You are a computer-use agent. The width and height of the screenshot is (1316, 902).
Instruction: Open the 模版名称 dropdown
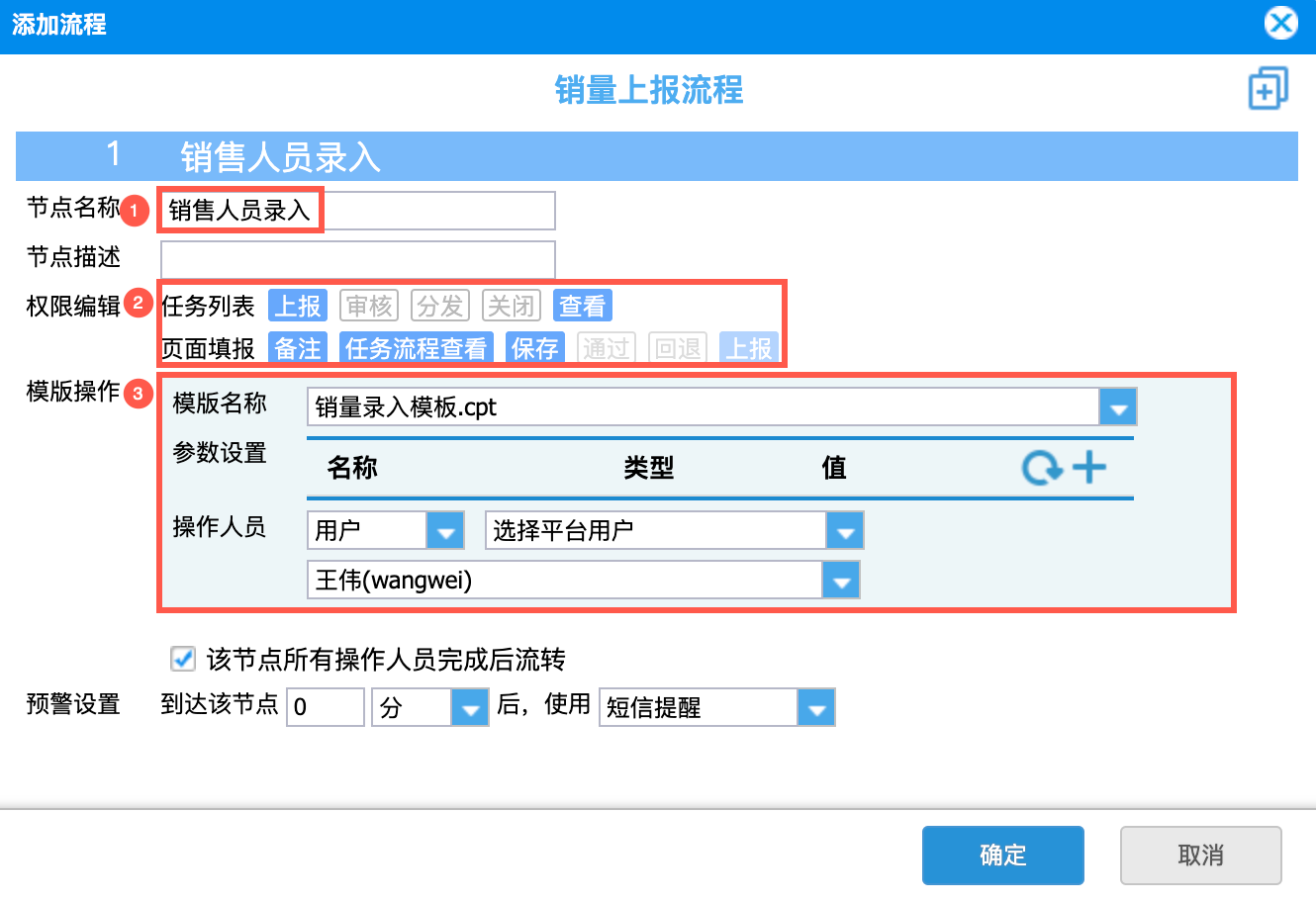pos(1118,406)
